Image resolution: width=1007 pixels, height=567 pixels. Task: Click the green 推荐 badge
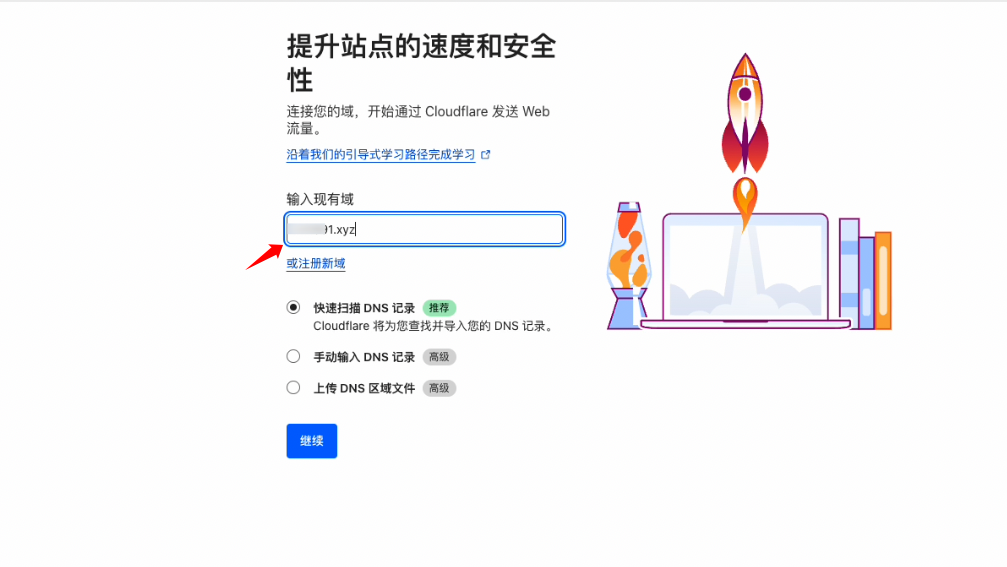pyautogui.click(x=439, y=308)
